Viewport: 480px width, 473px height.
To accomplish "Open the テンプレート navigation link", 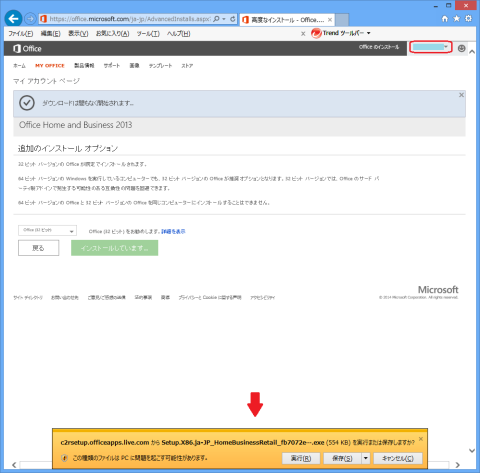I will [160, 66].
